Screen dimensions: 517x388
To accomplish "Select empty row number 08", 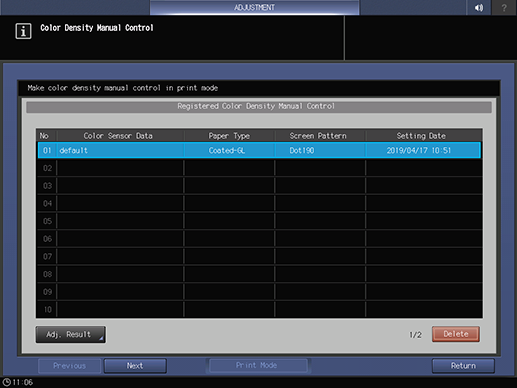I will tap(259, 274).
